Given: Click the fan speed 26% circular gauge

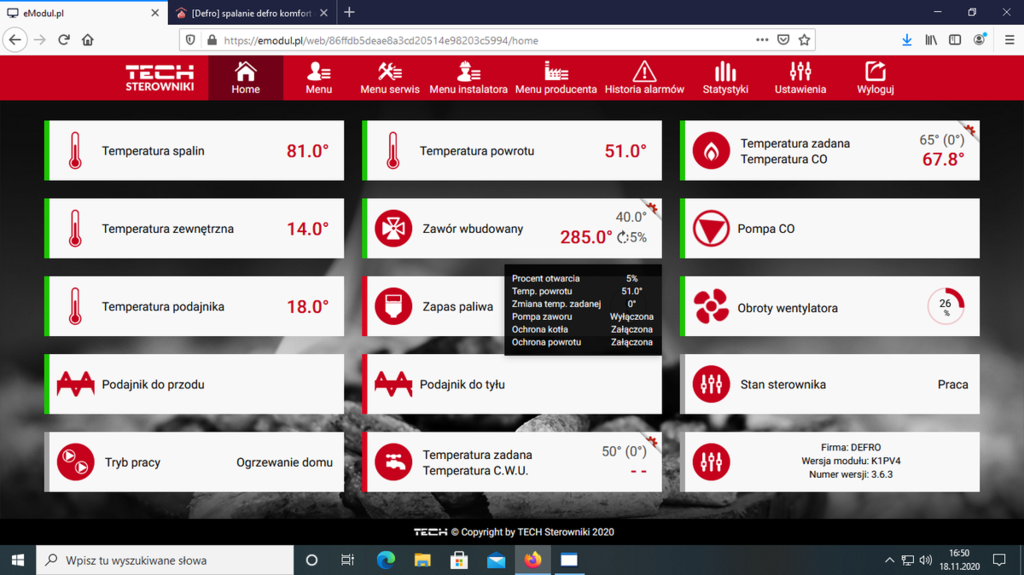Looking at the screenshot, I should tap(945, 306).
